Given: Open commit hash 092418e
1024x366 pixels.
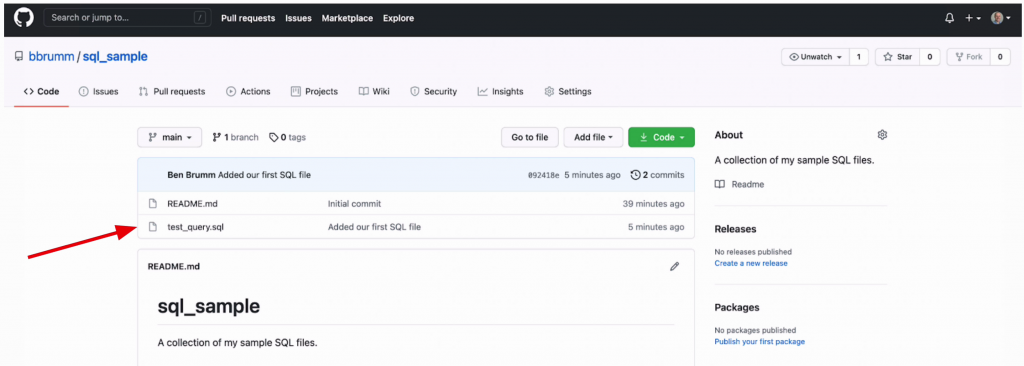Looking at the screenshot, I should (543, 175).
